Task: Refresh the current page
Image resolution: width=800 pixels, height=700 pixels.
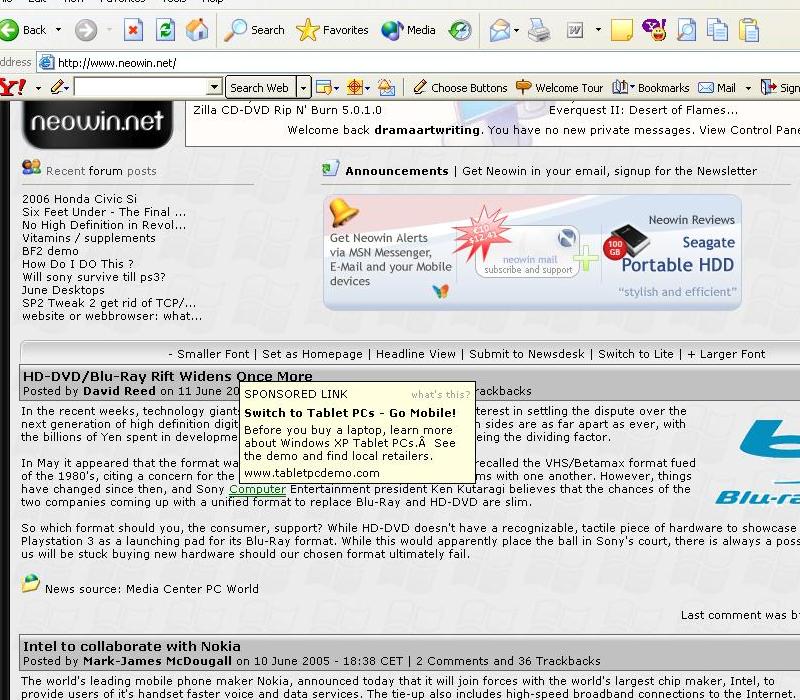Action: point(165,30)
